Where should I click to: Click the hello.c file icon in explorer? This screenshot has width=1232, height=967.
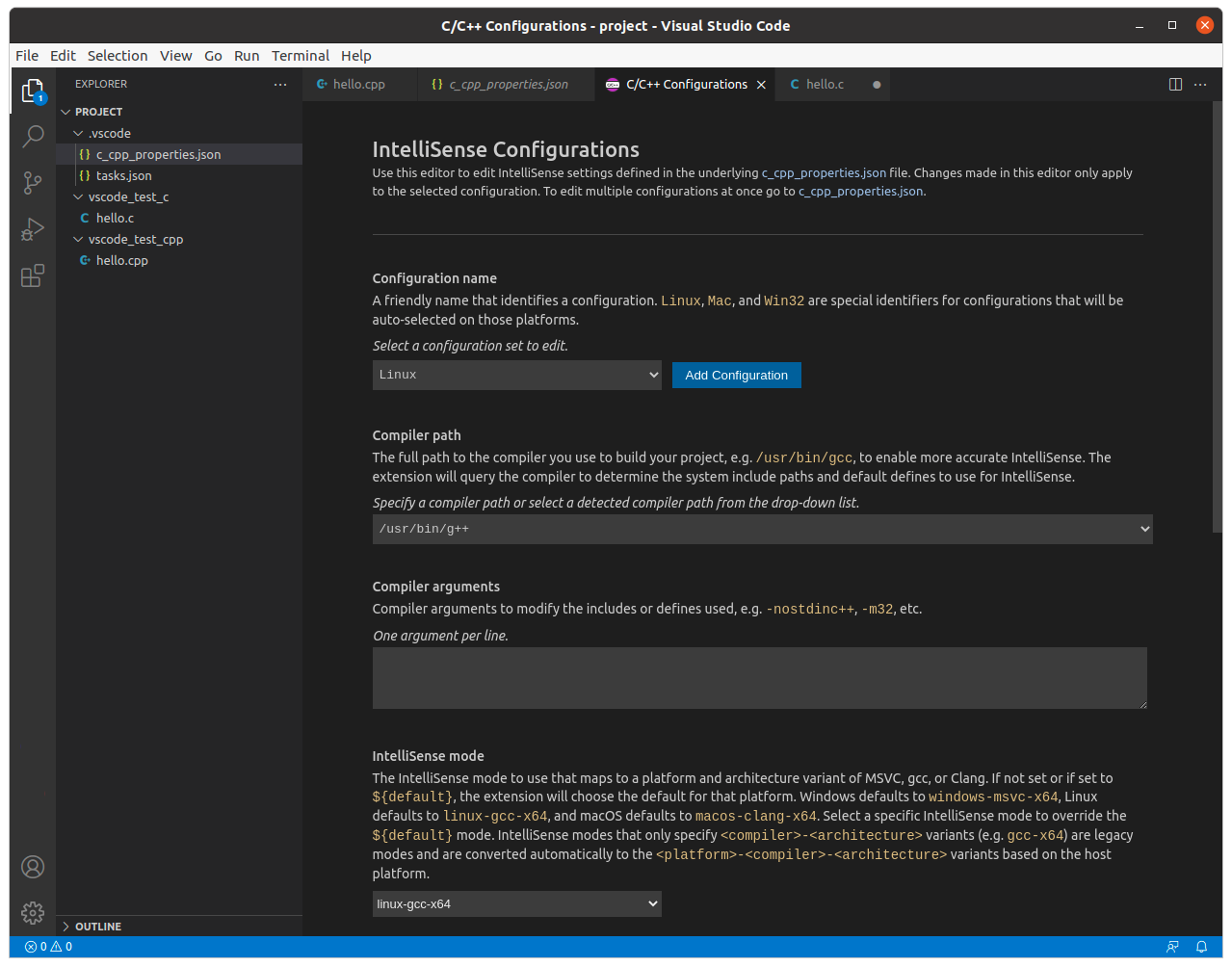[85, 218]
